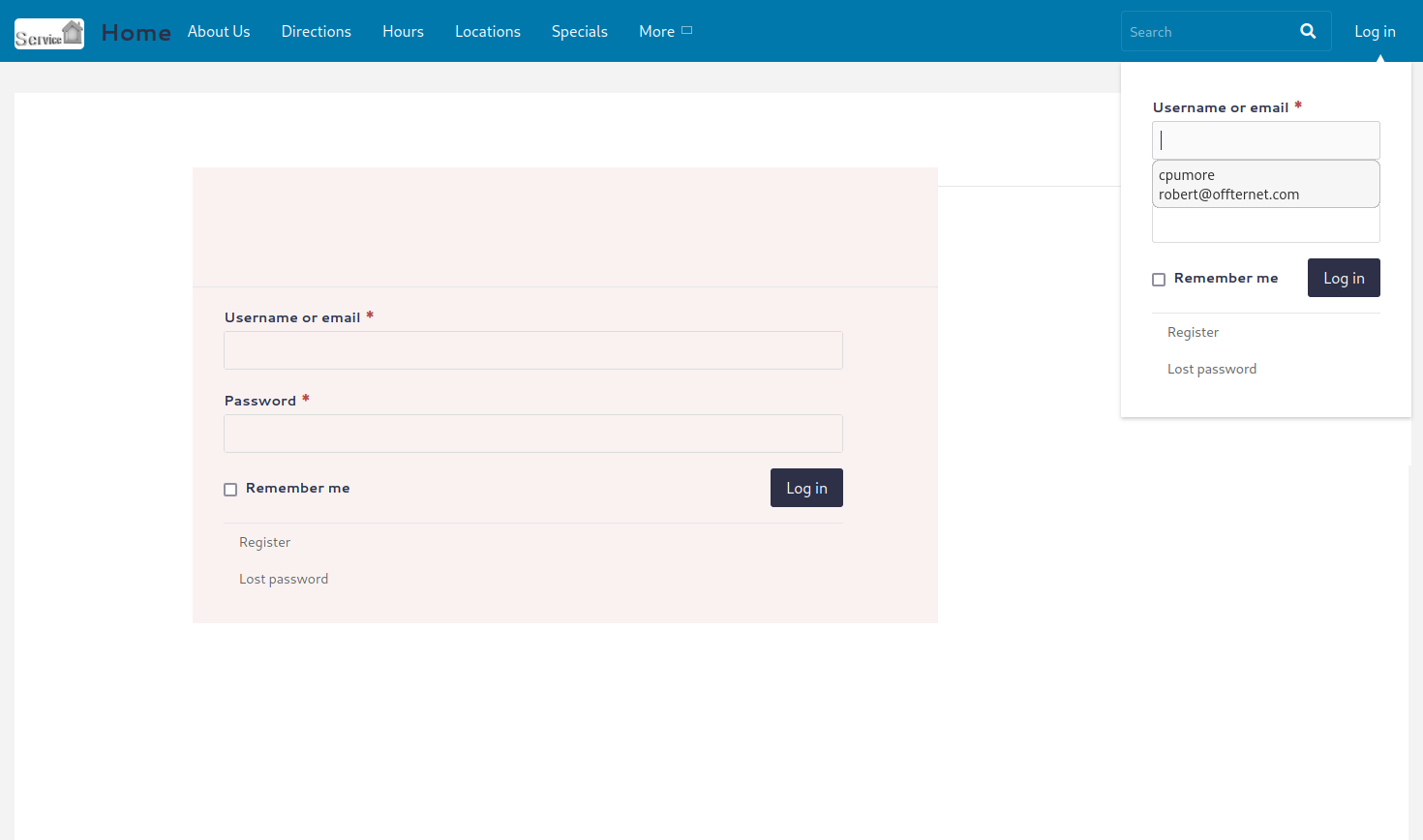Expand the More menu
Screen dimensions: 1423x840
(x=665, y=31)
